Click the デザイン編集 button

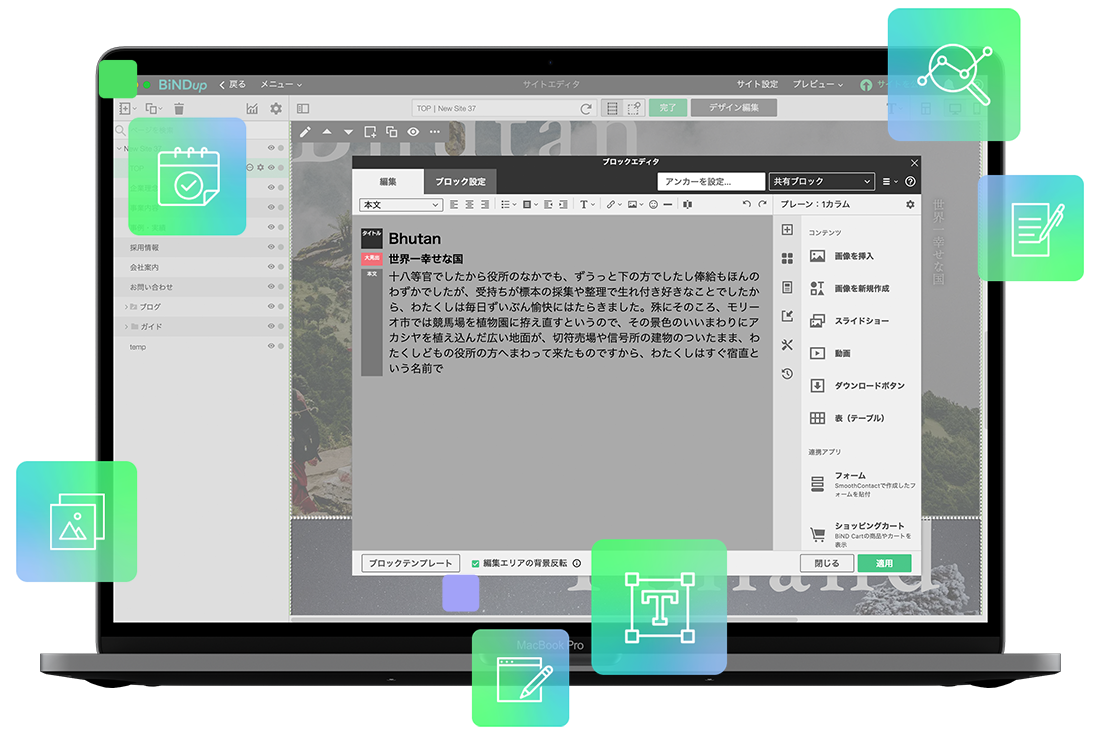[x=734, y=107]
